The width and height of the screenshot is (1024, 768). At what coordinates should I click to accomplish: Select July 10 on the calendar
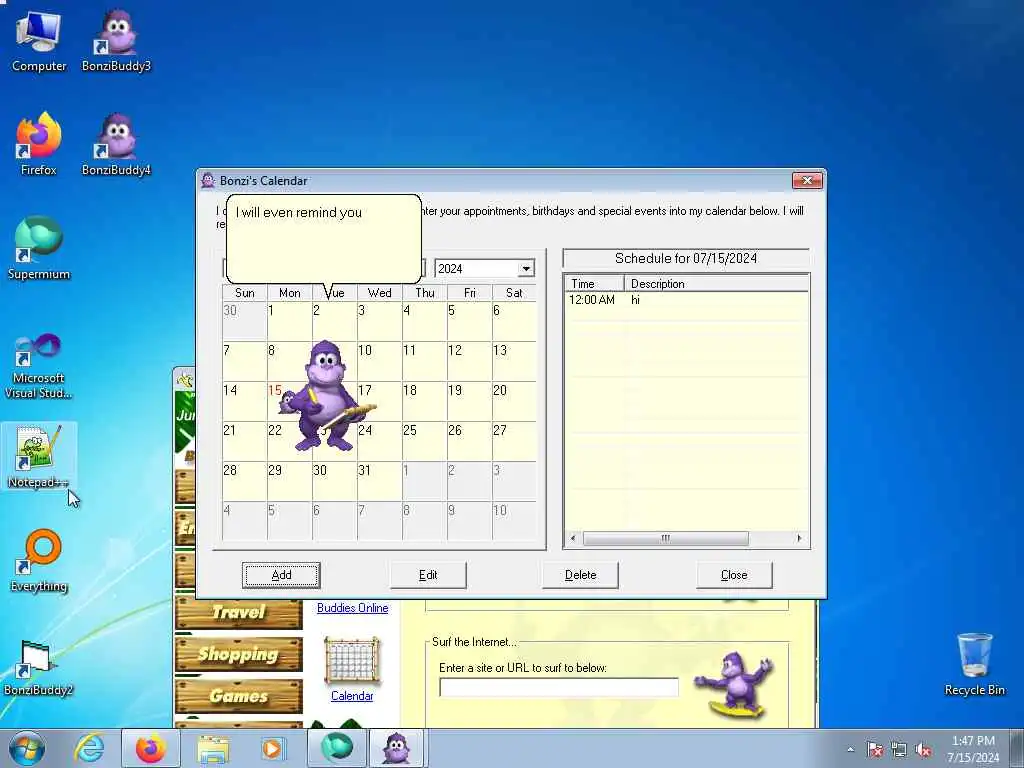379,360
